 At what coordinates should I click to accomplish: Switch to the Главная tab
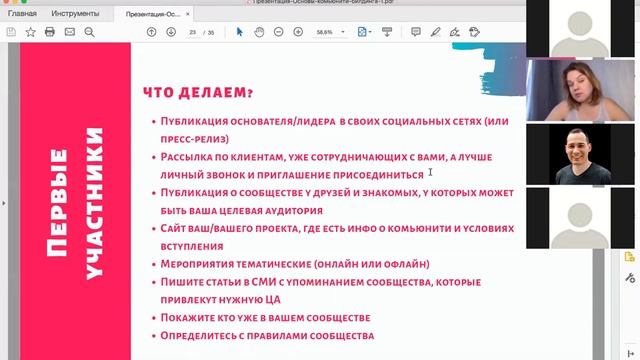pyautogui.click(x=22, y=13)
